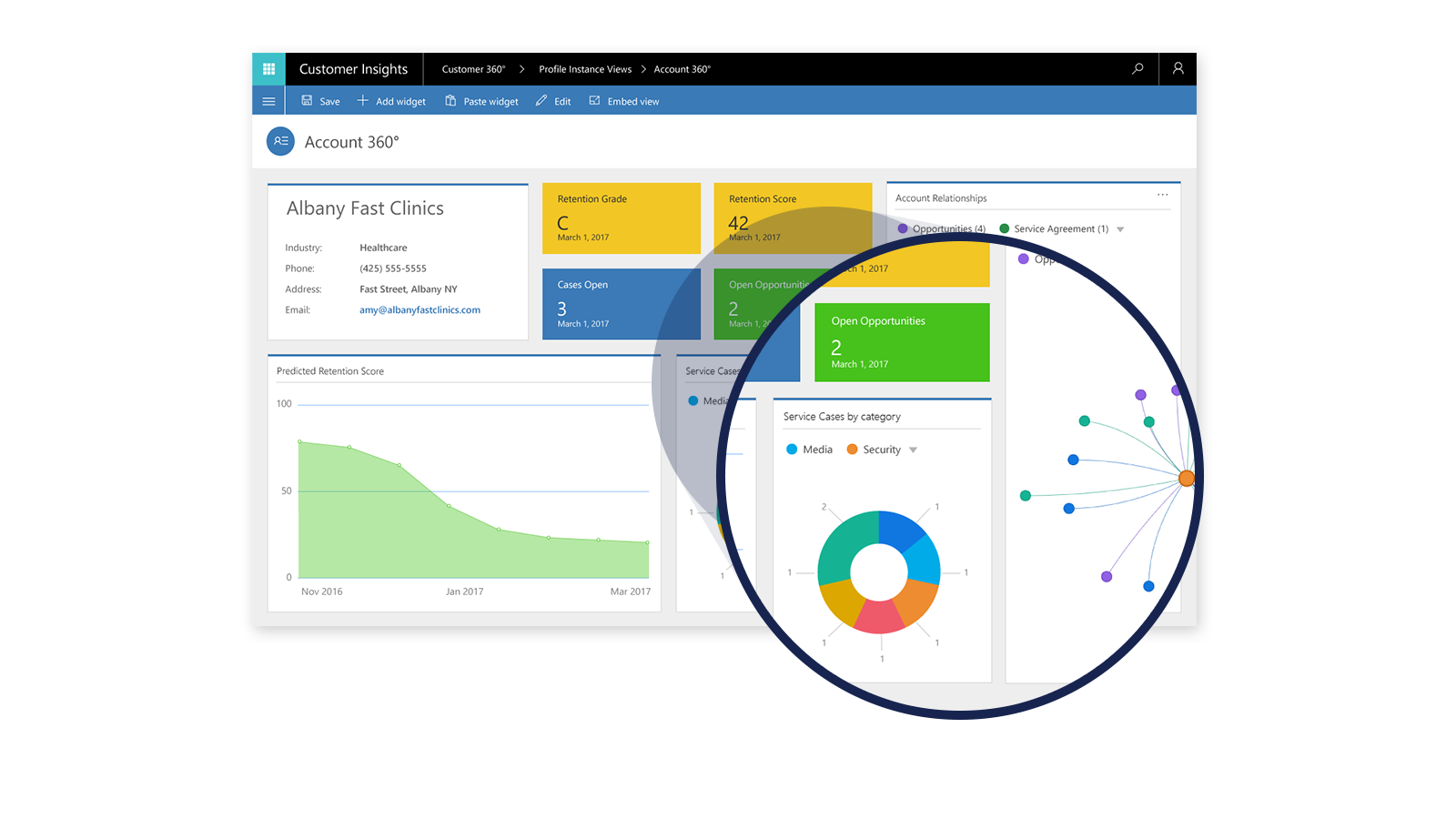Click the orange central node in relationship graph

[x=1187, y=478]
